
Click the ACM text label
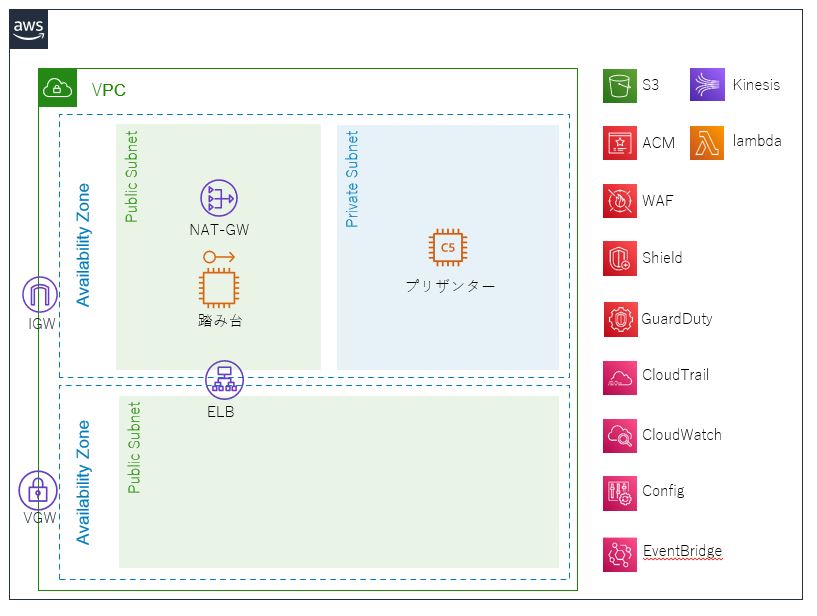[659, 142]
